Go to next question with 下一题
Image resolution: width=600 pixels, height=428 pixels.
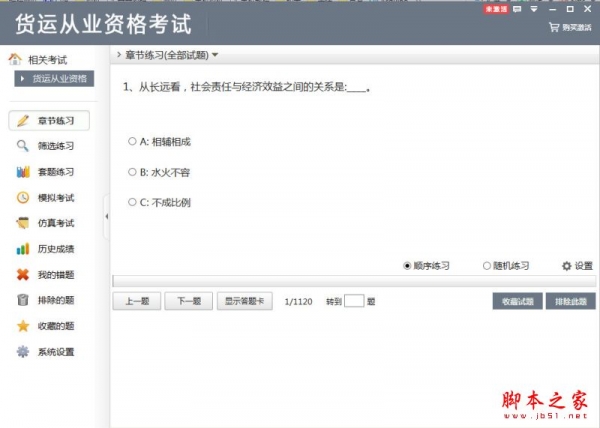[x=189, y=301]
